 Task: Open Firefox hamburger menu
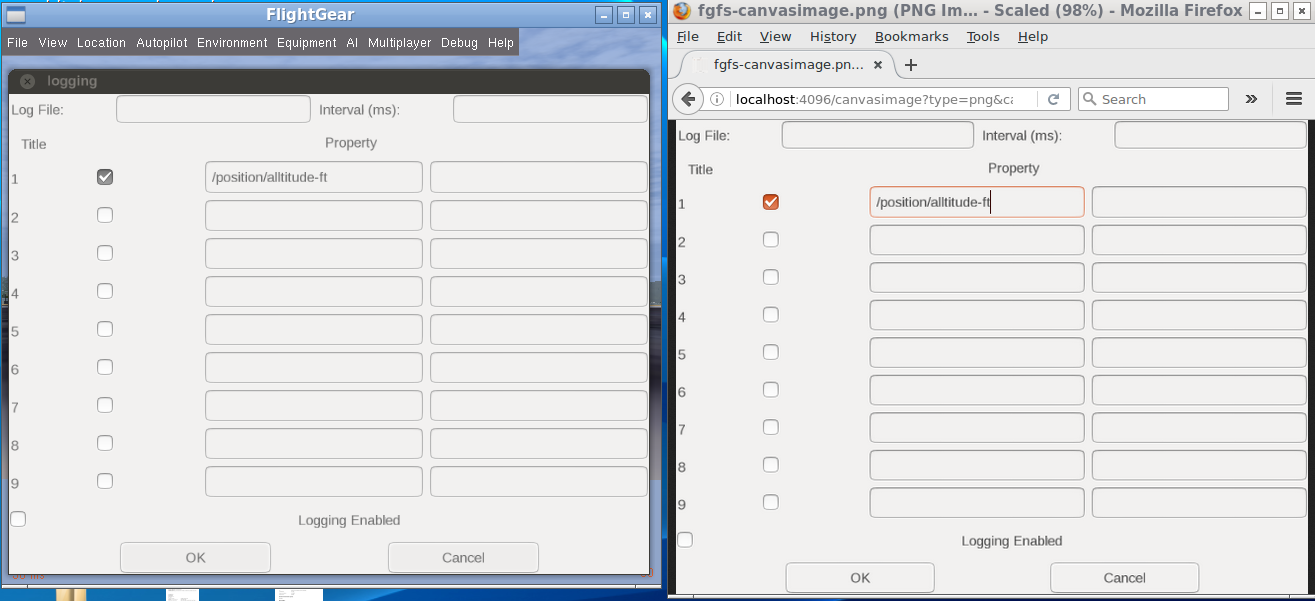pos(1293,99)
